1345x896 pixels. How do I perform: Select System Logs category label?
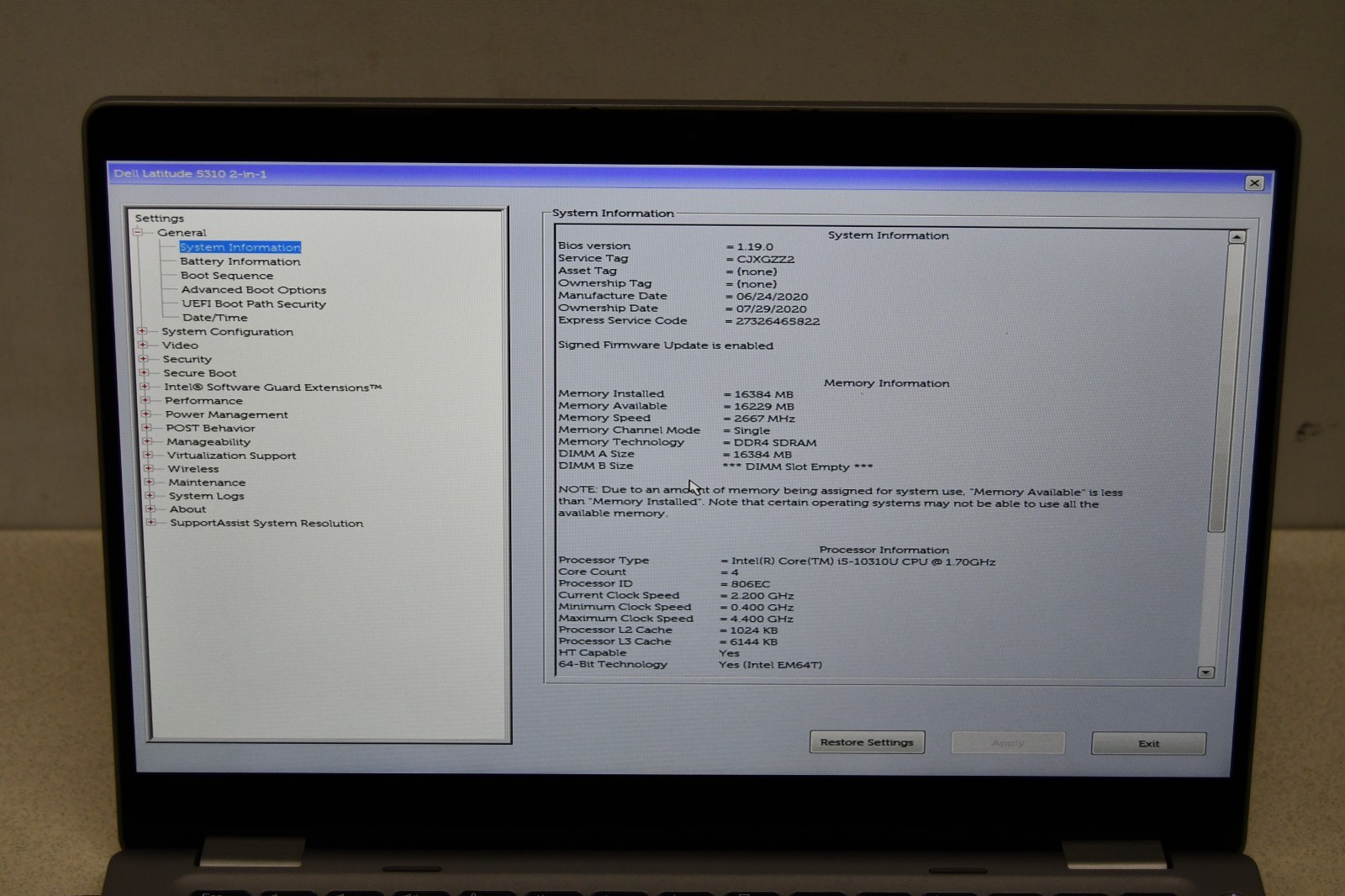pyautogui.click(x=206, y=496)
